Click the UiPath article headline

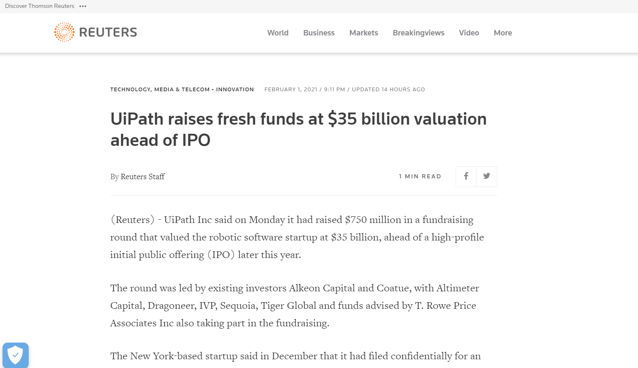point(298,129)
